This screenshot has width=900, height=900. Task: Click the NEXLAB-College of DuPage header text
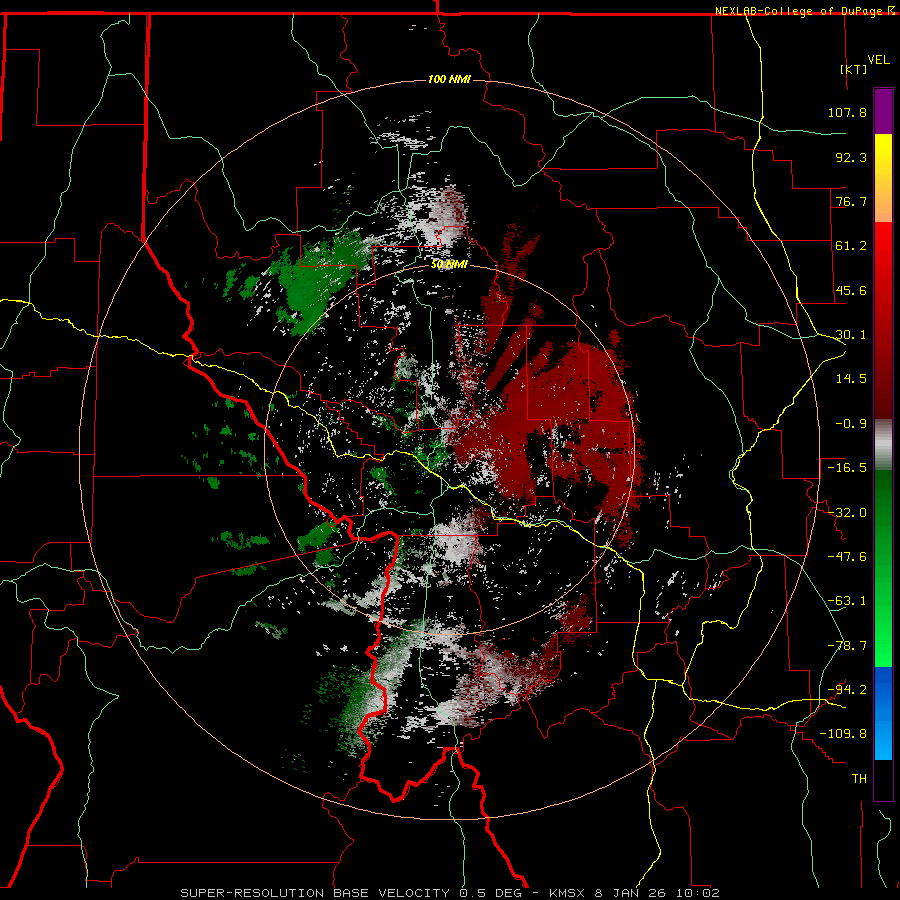pos(804,11)
